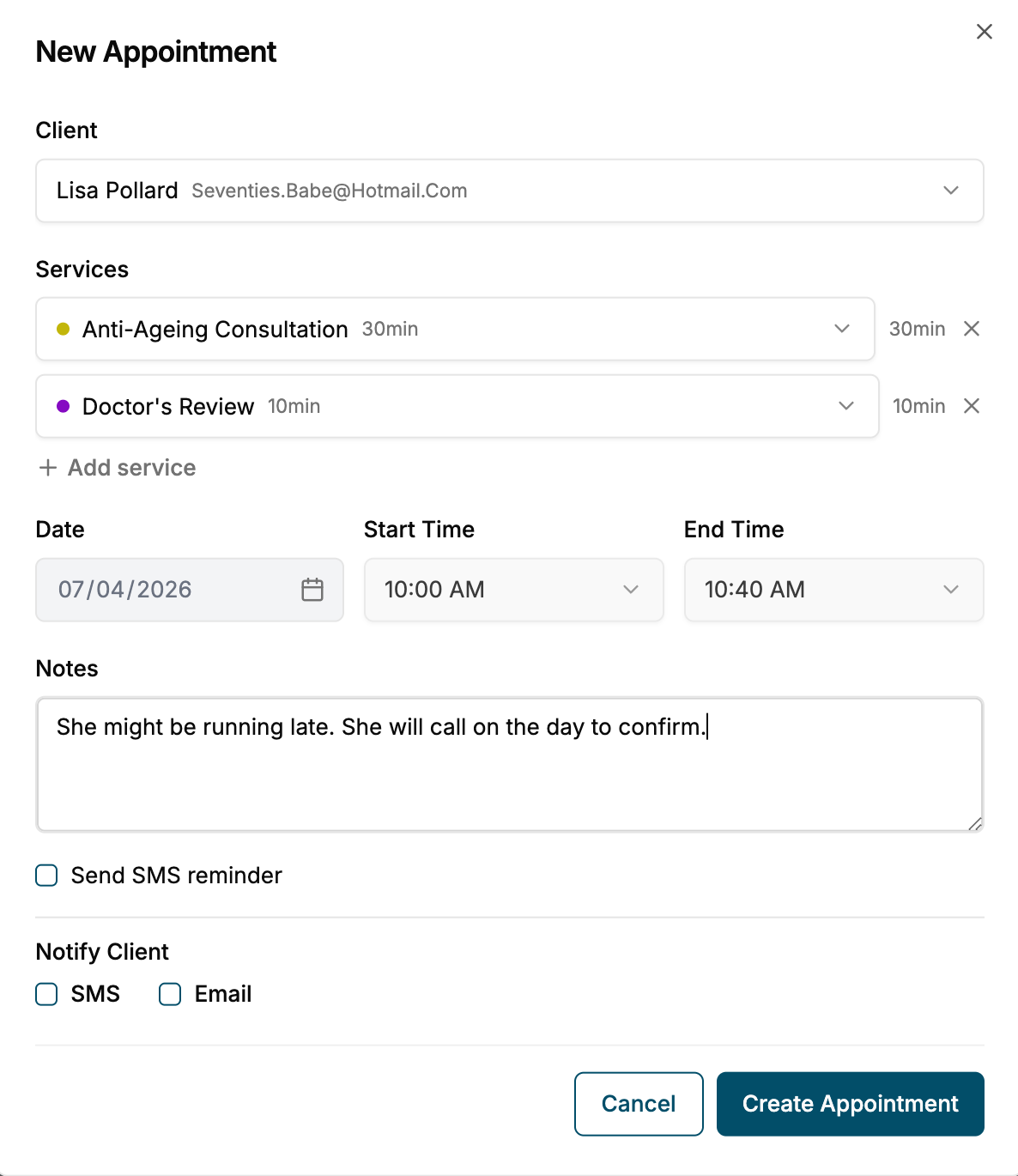The height and width of the screenshot is (1176, 1018).
Task: Enable the Send SMS reminder checkbox
Action: [x=46, y=876]
